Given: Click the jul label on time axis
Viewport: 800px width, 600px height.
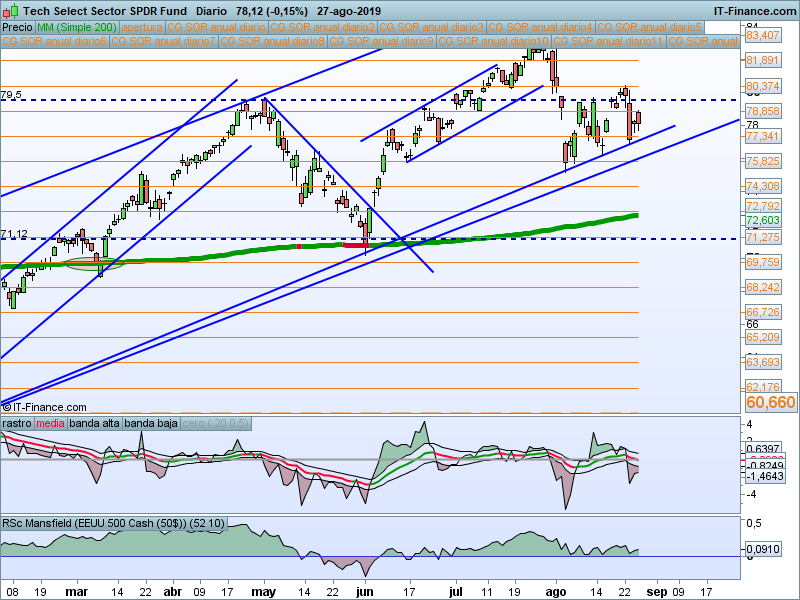Looking at the screenshot, I should click(455, 592).
